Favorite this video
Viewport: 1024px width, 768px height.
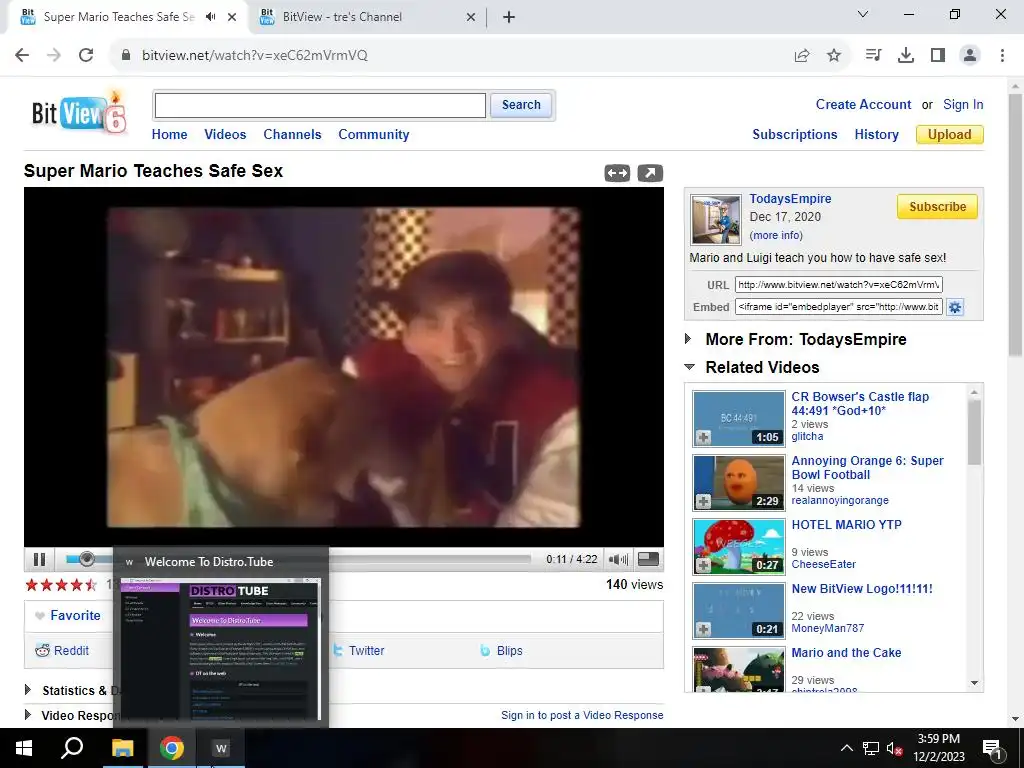point(68,615)
